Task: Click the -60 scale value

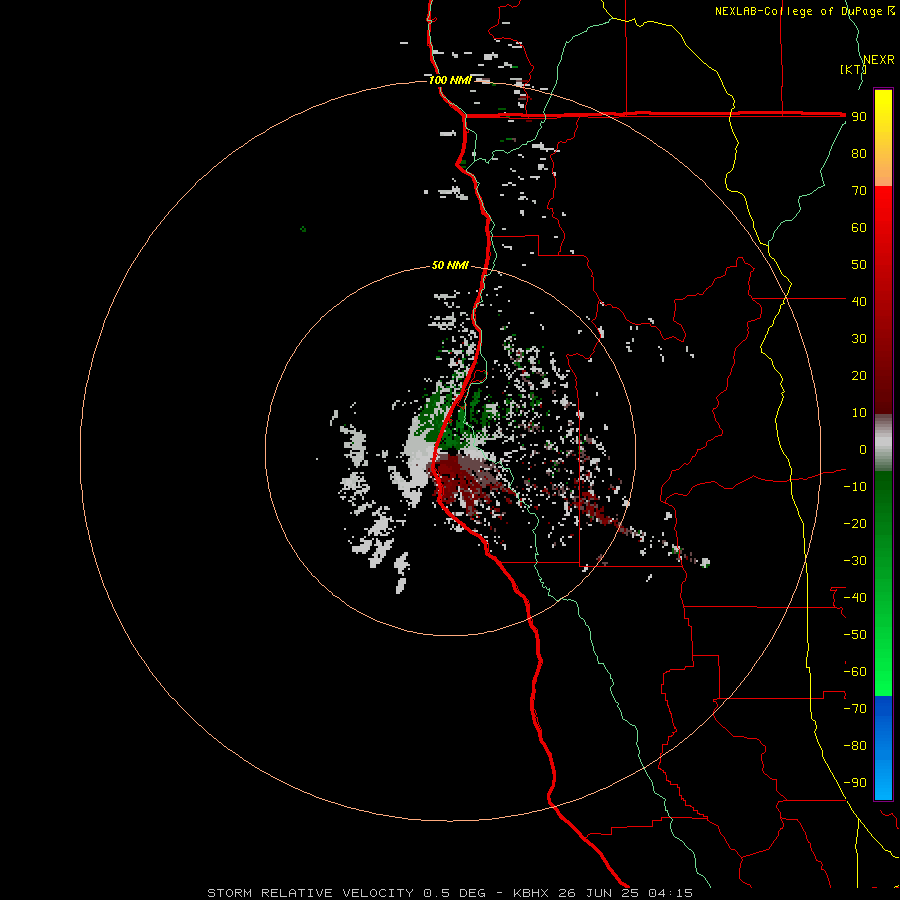Action: [855, 672]
